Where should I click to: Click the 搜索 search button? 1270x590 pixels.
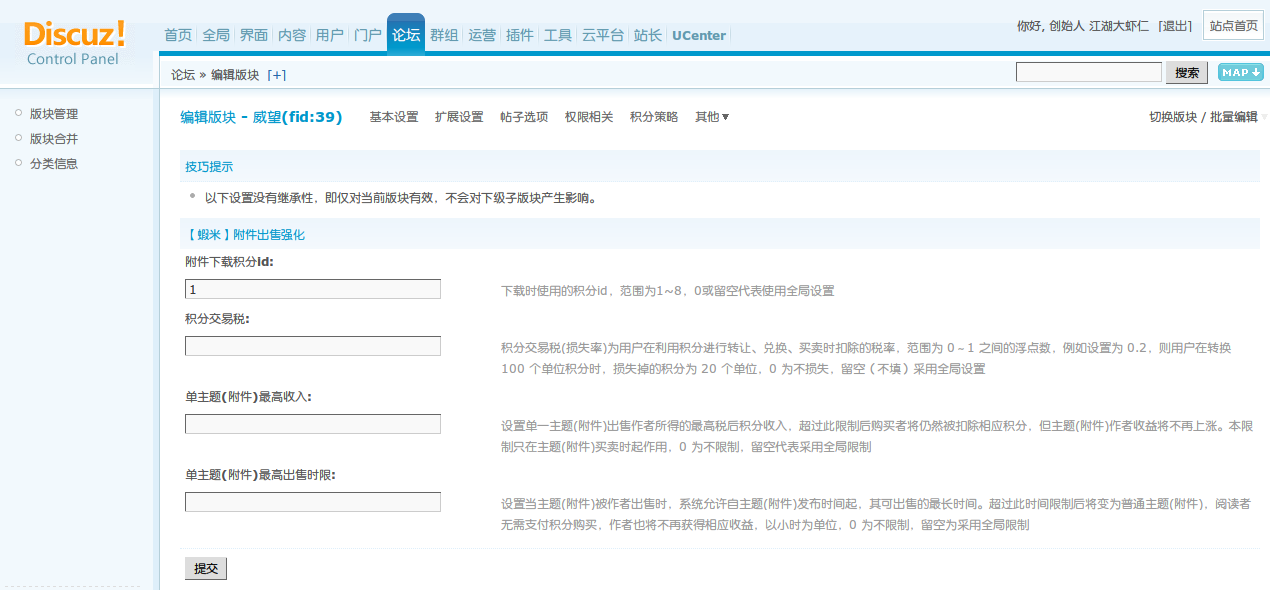point(1187,73)
